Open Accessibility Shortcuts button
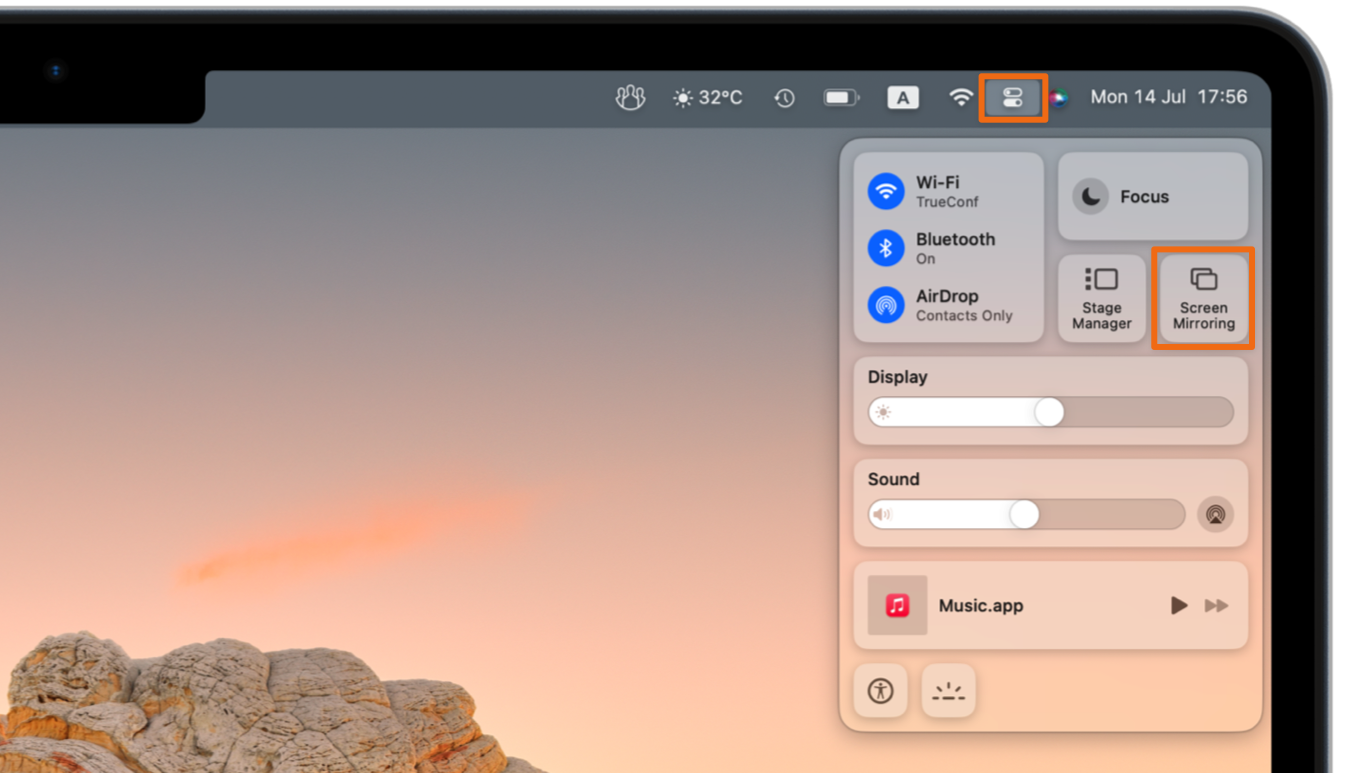Screen dimensions: 1359x773 pyautogui.click(x=881, y=690)
